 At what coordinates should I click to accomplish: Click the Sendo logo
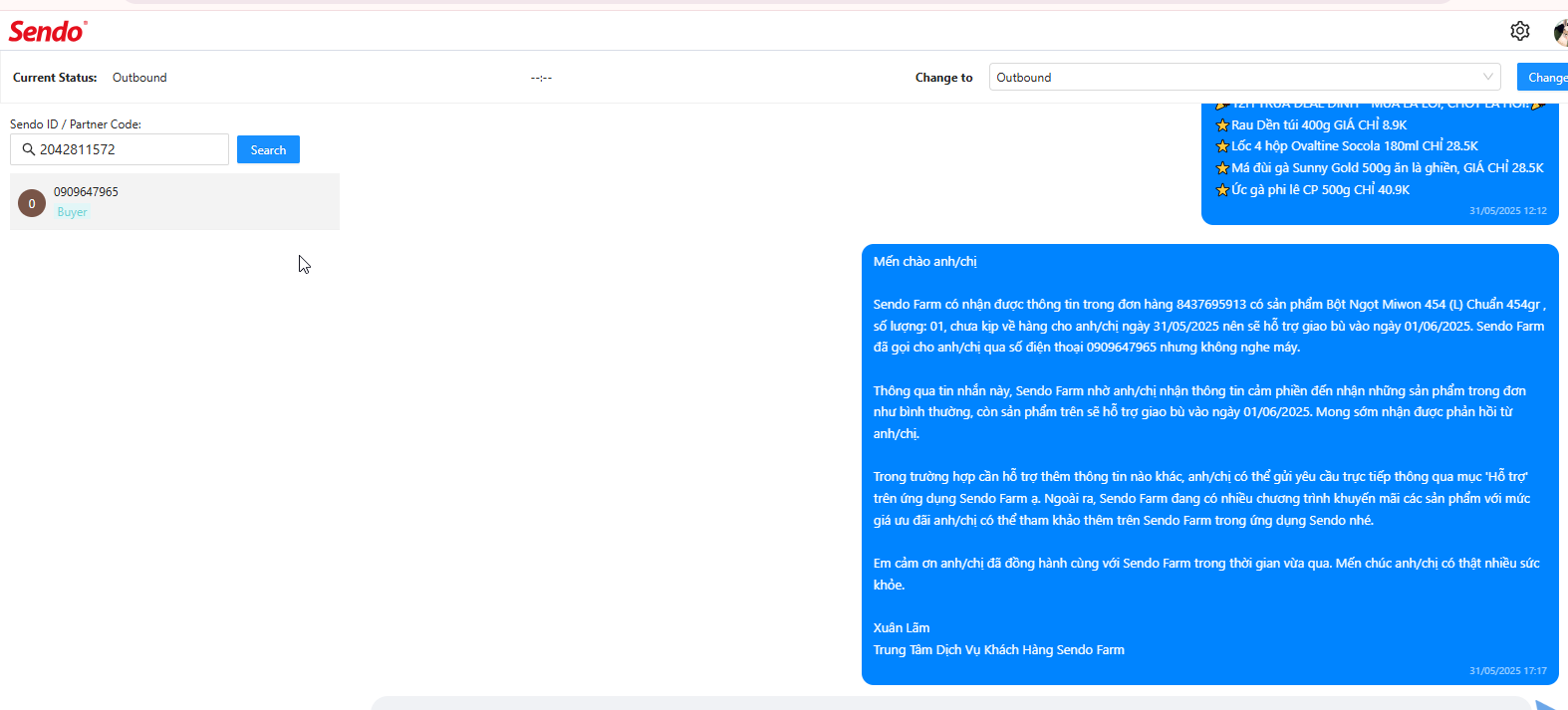(48, 31)
